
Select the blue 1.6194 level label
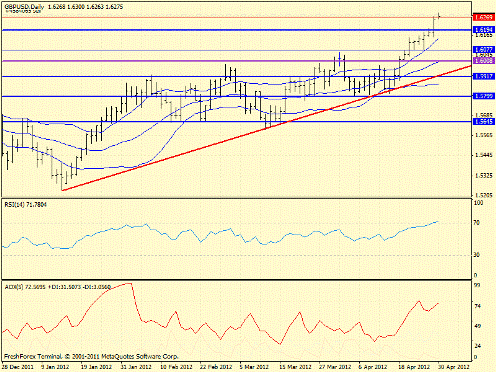point(484,30)
